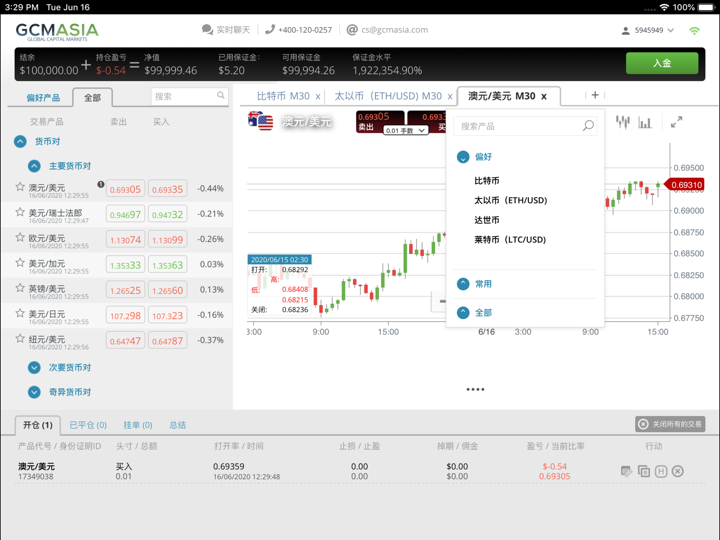The image size is (720, 540).
Task: Favorite 澳元/美元 with its star
Action: pyautogui.click(x=20, y=187)
